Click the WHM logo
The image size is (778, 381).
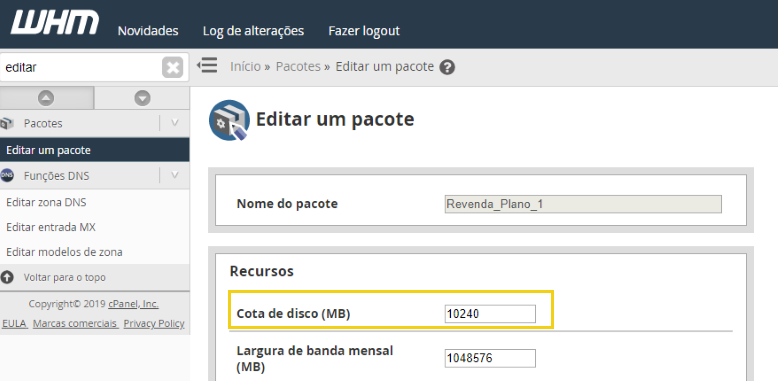click(55, 23)
